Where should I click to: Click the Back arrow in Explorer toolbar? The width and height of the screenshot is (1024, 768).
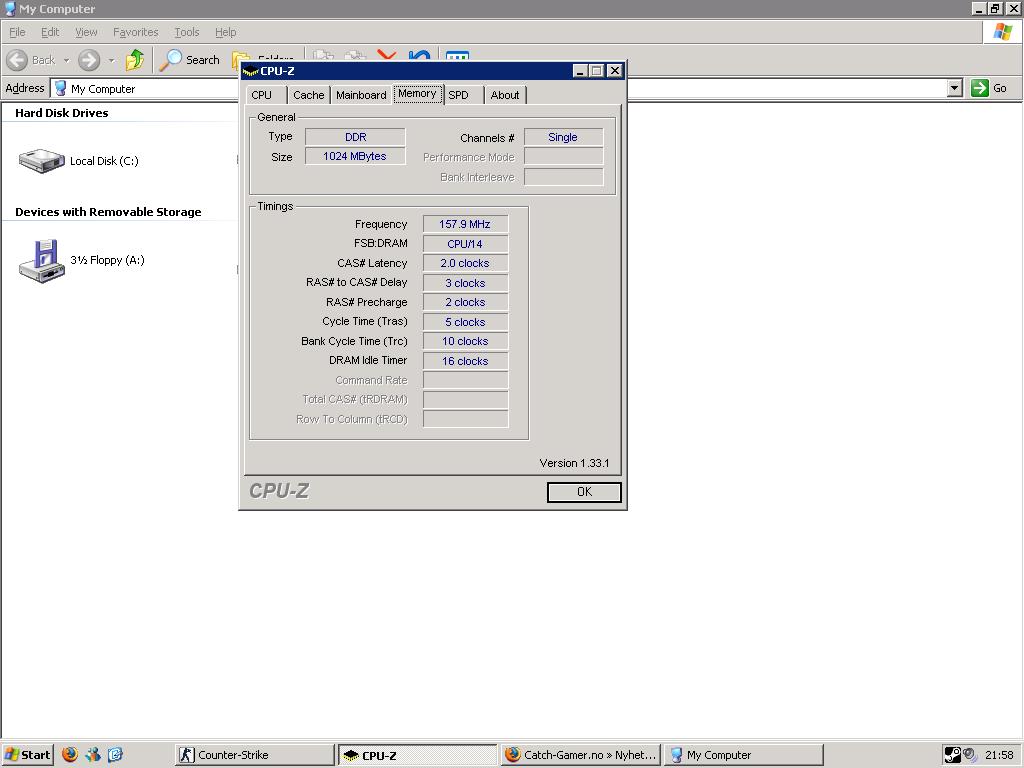point(18,60)
